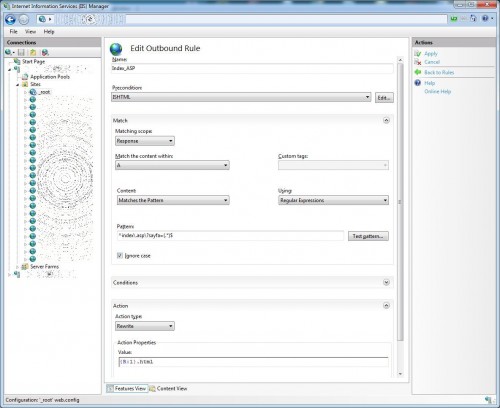Click the Save icon in Connections toolbar
The width and height of the screenshot is (500, 408).
[21, 52]
